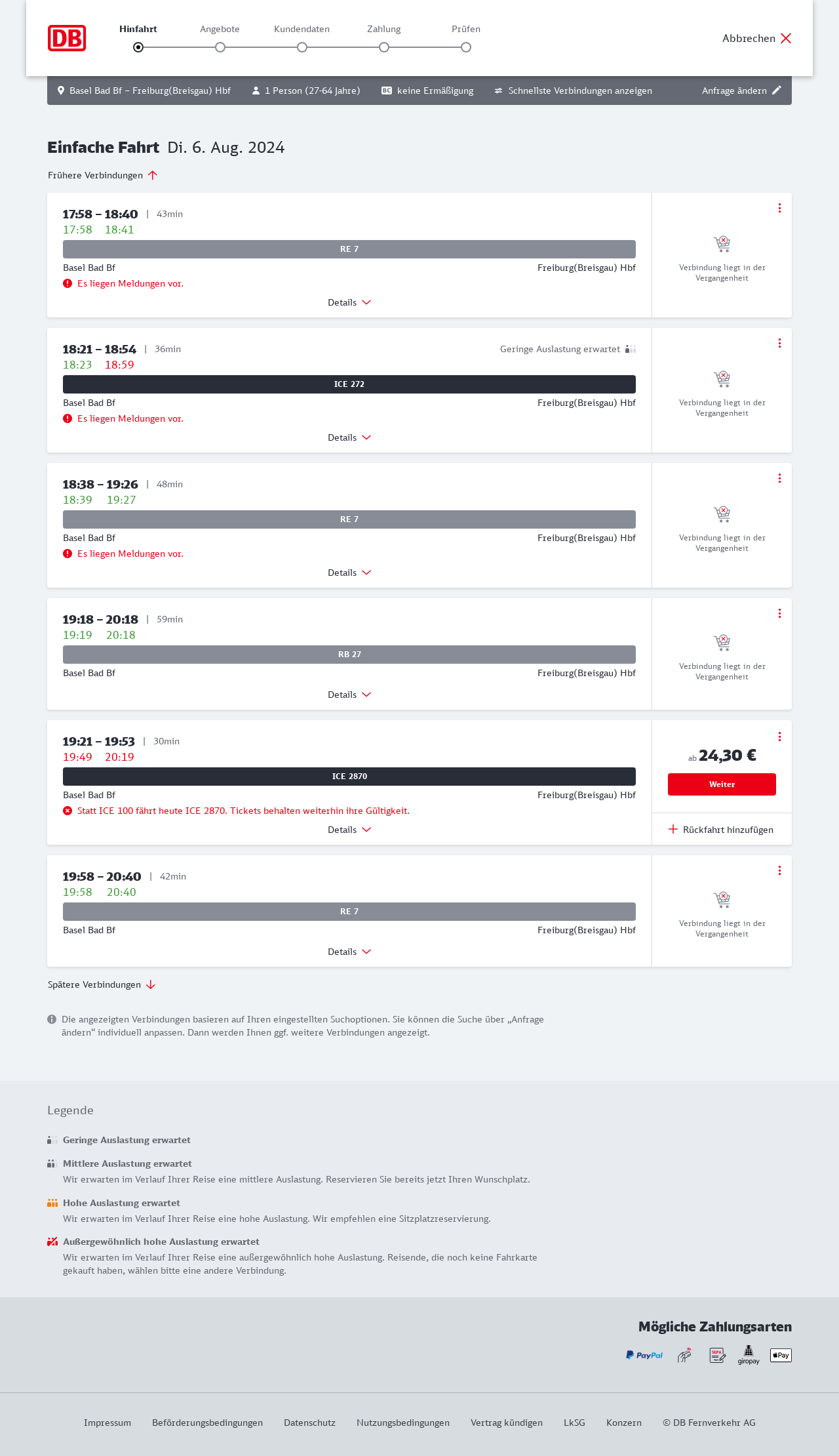Viewport: 839px width, 1456px height.
Task: Open three-dot menu for ICE 272 connection
Action: point(779,343)
